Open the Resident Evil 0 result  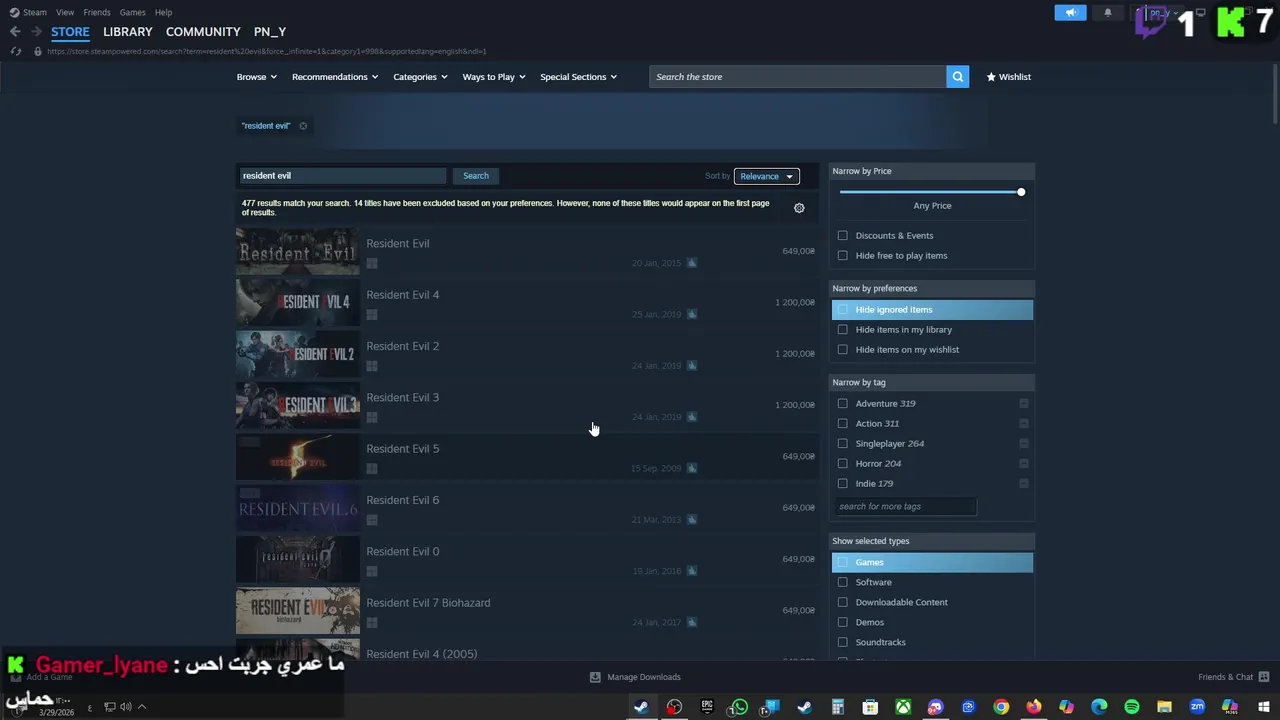[526, 560]
